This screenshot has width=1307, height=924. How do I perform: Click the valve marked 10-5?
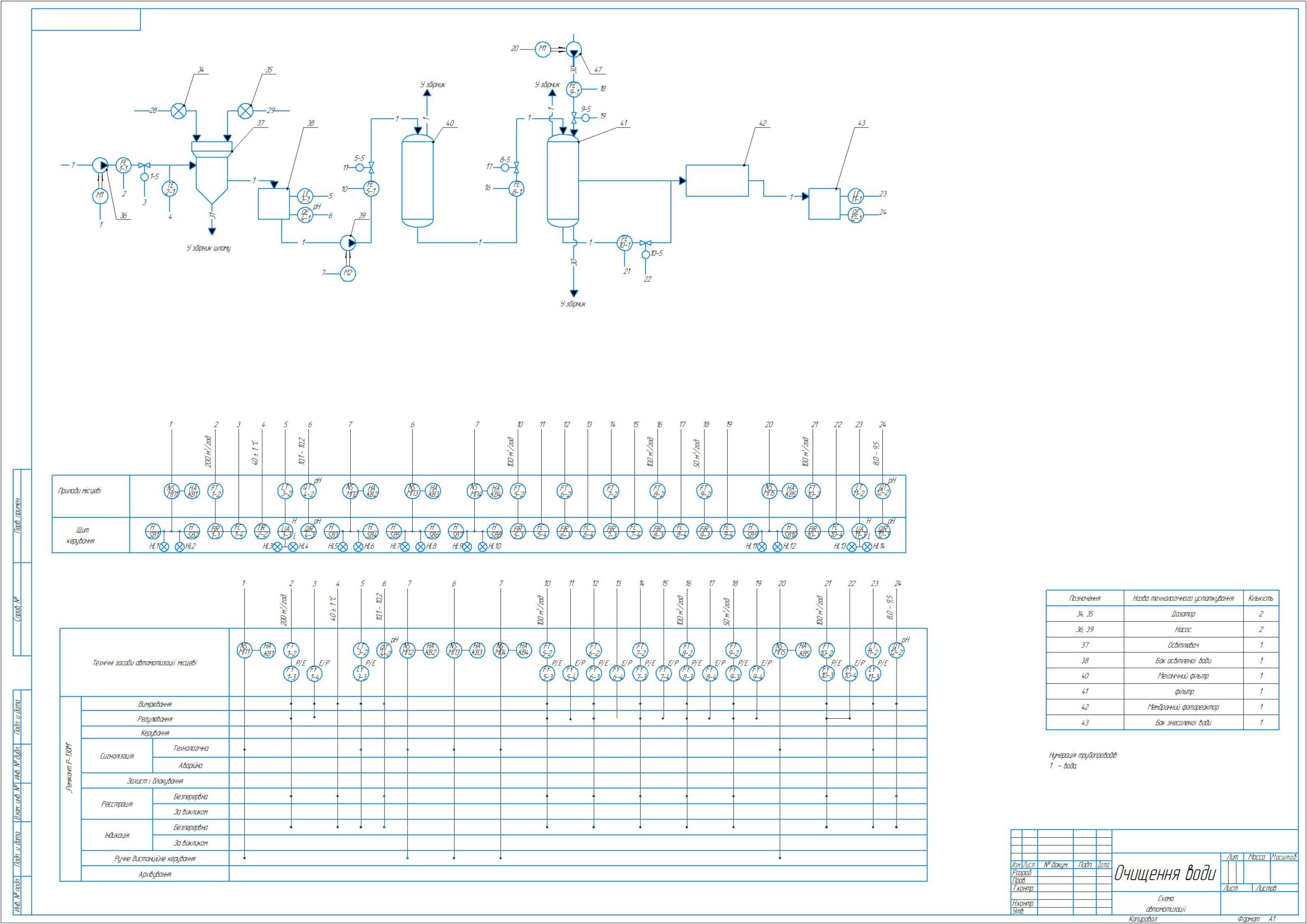point(645,243)
